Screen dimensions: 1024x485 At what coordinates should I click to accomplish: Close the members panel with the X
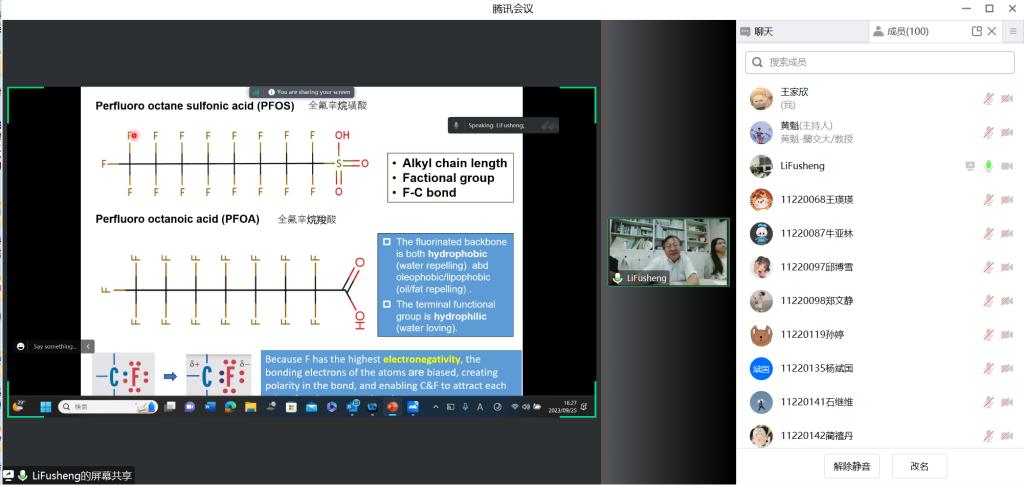pyautogui.click(x=992, y=32)
